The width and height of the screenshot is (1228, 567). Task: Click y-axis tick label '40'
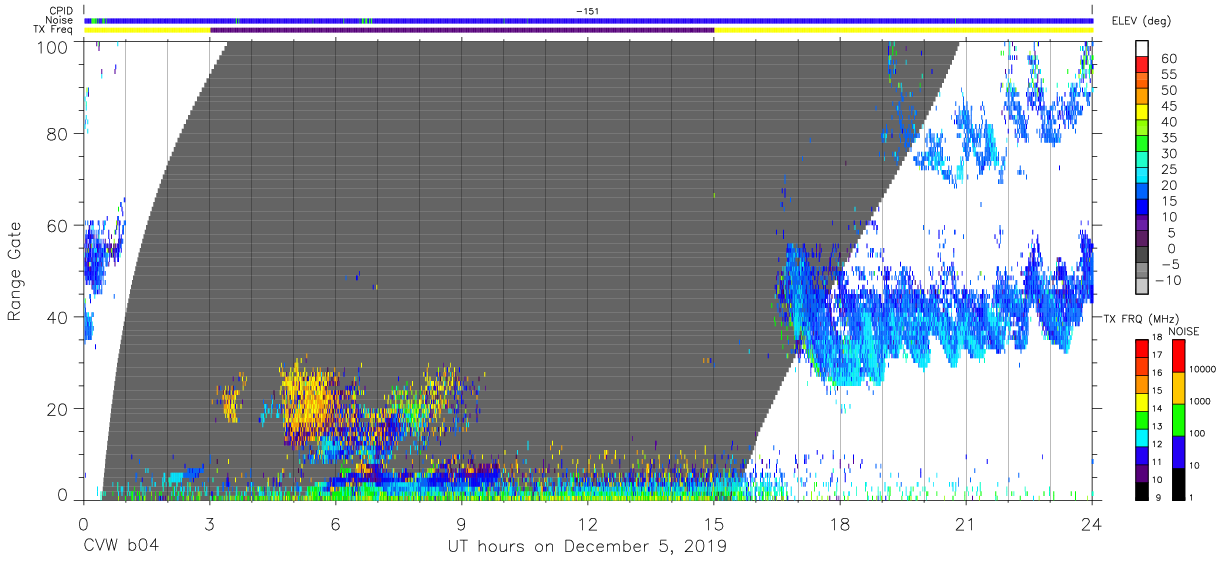point(57,316)
